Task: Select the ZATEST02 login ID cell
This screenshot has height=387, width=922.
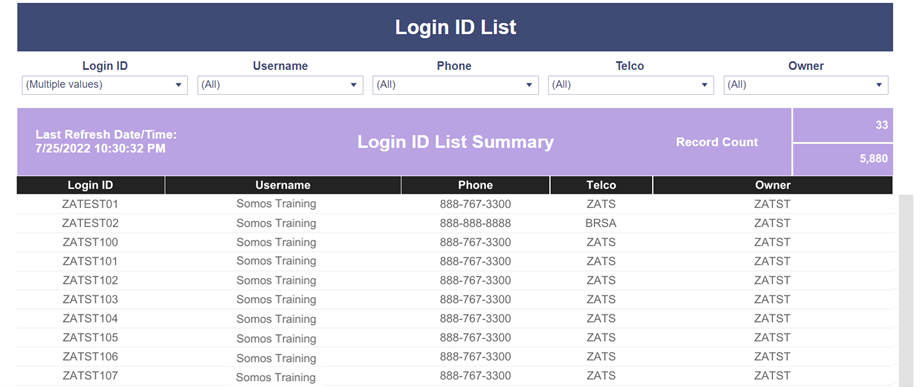Action: (x=91, y=223)
